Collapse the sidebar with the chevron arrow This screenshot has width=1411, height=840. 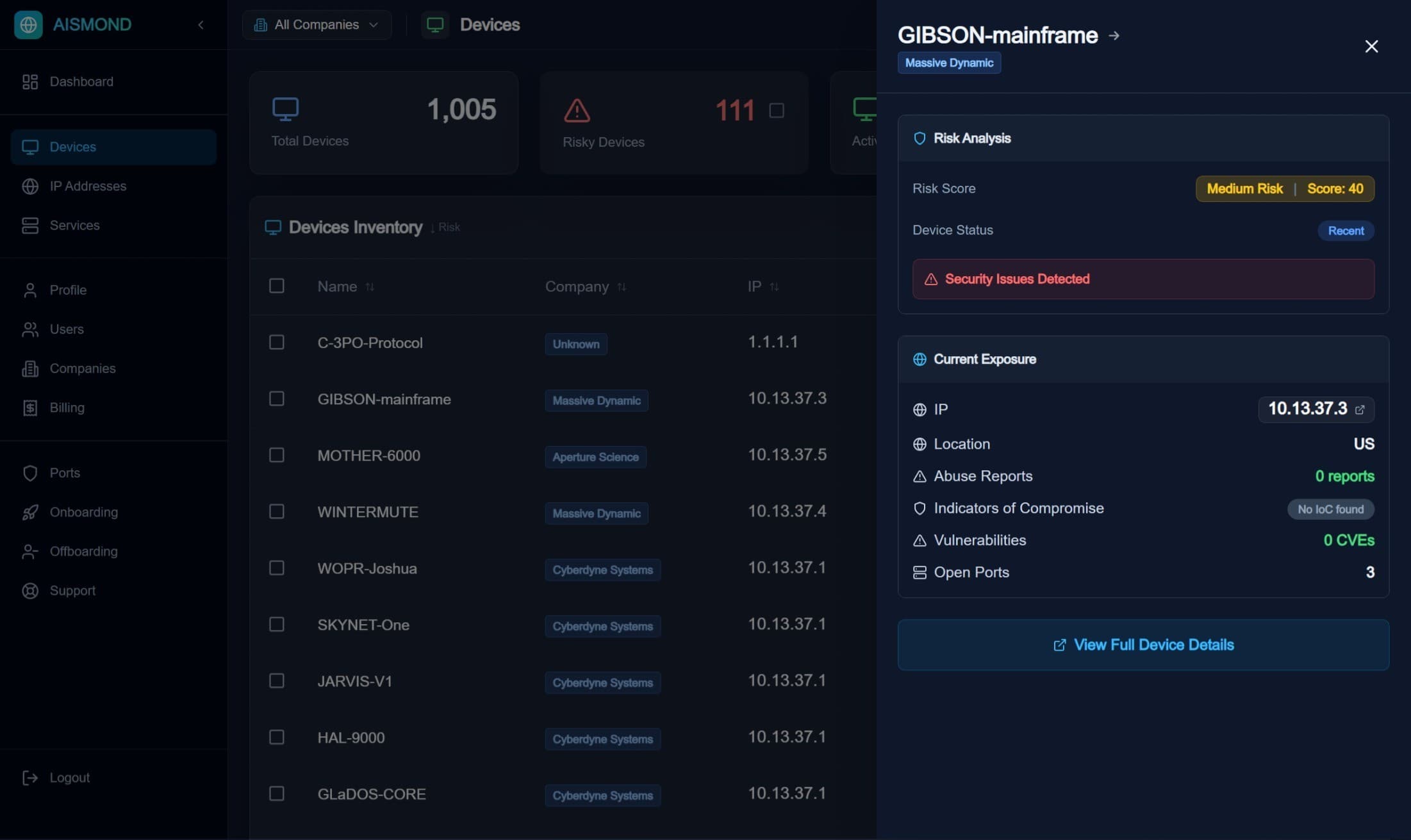click(x=201, y=24)
